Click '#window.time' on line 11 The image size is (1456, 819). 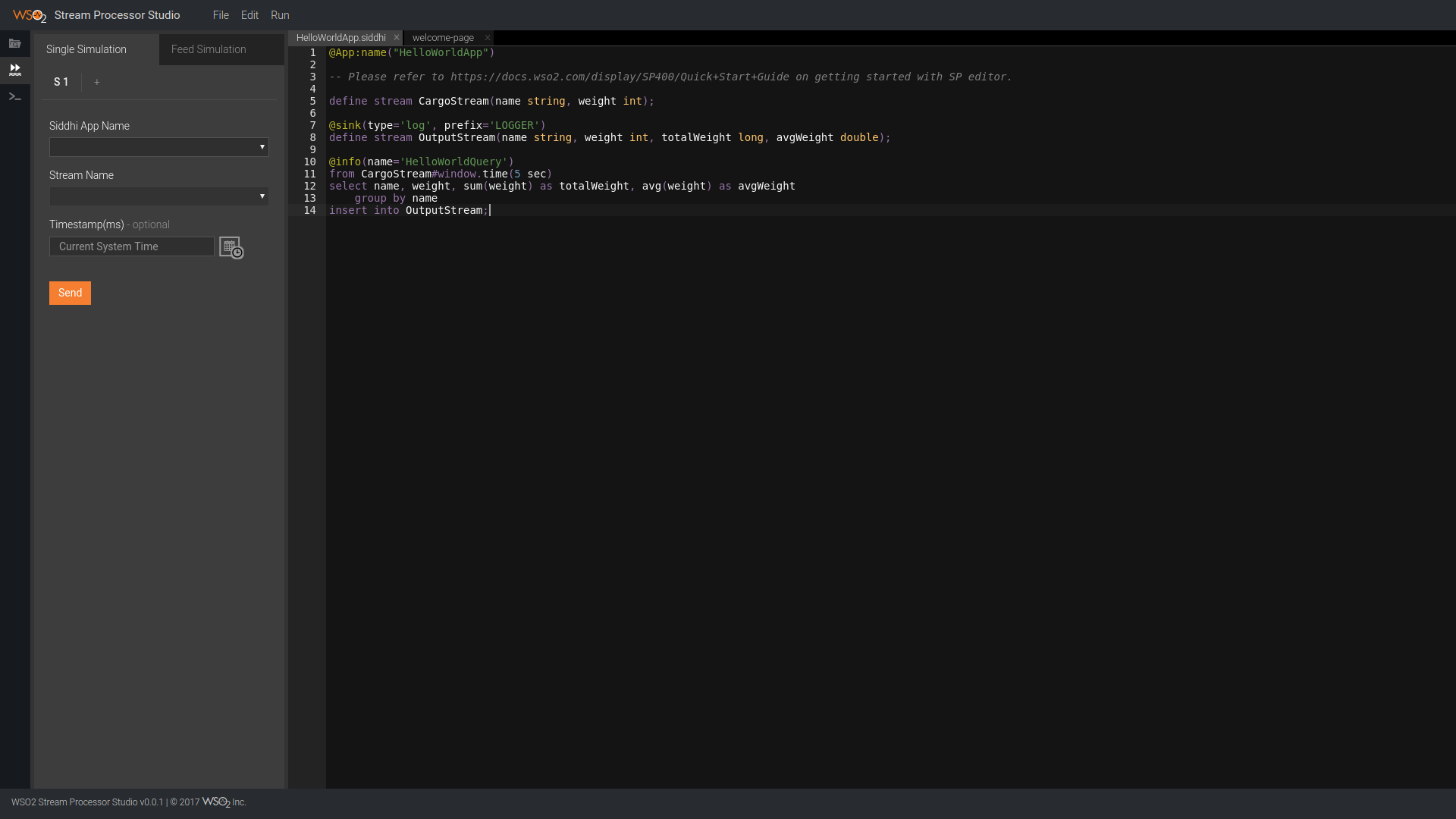coord(469,174)
